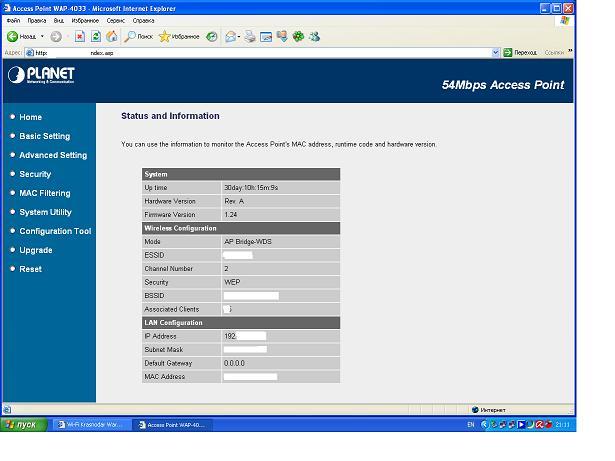The image size is (615, 461).
Task: Click the Mail icon in toolbar
Action: [232, 36]
